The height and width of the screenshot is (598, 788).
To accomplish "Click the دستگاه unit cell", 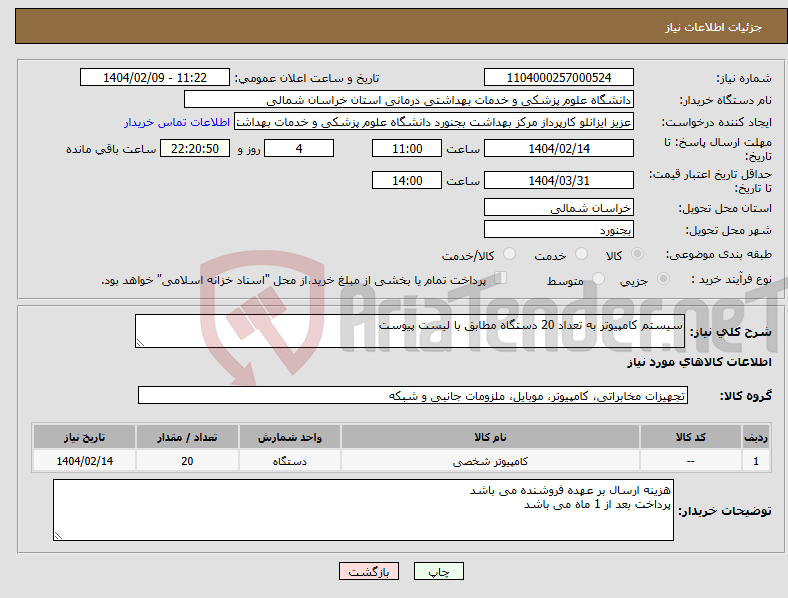I will click(x=289, y=461).
